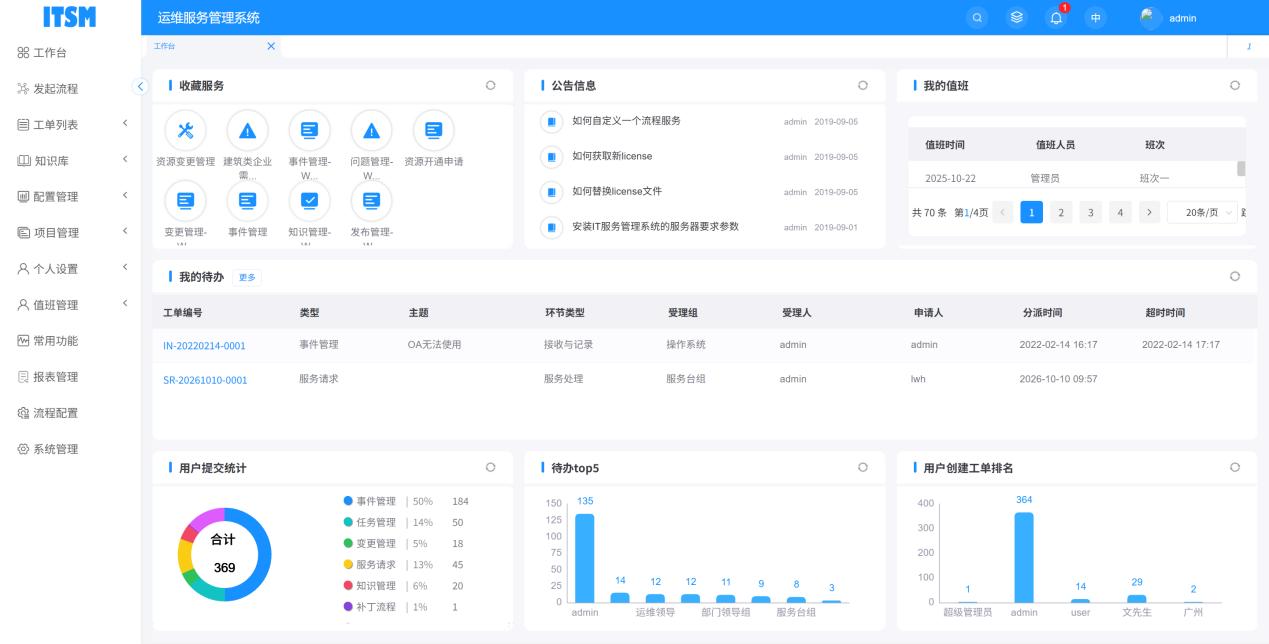This screenshot has width=1269, height=644.
Task: Refresh the 我的待办 panel
Action: pyautogui.click(x=1235, y=276)
